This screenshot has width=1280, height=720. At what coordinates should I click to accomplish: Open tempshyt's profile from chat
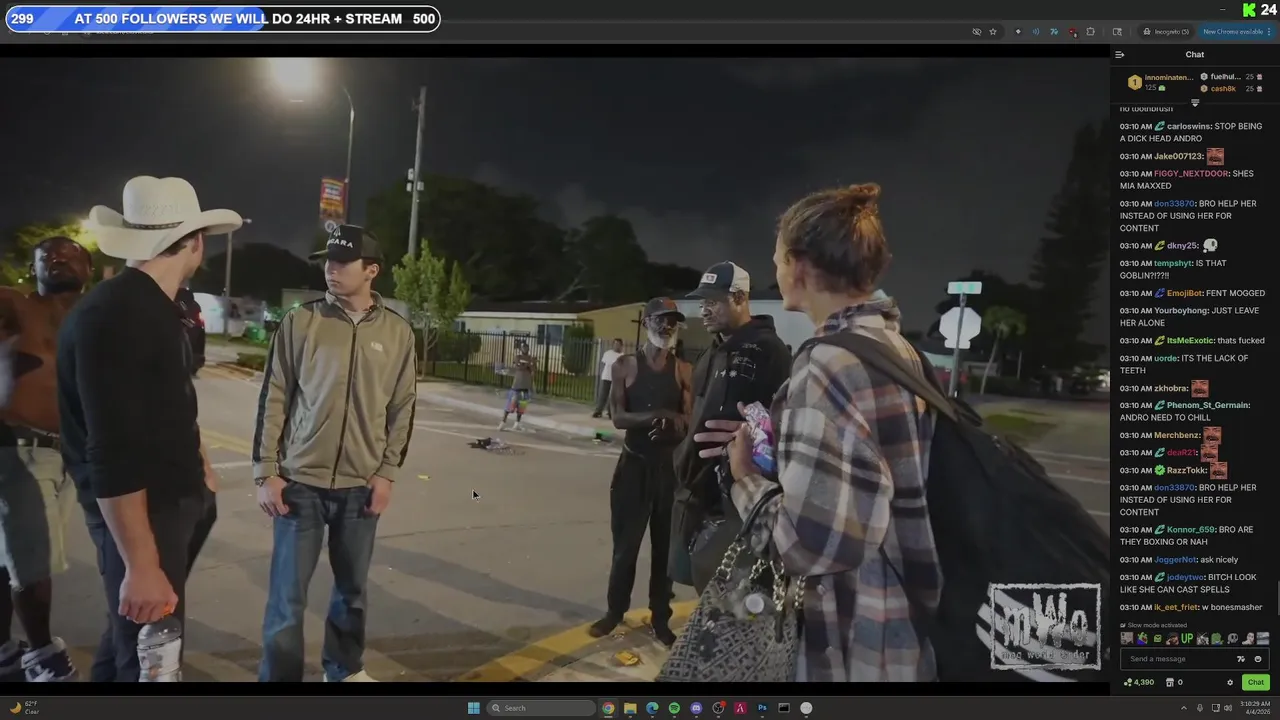(x=1173, y=264)
